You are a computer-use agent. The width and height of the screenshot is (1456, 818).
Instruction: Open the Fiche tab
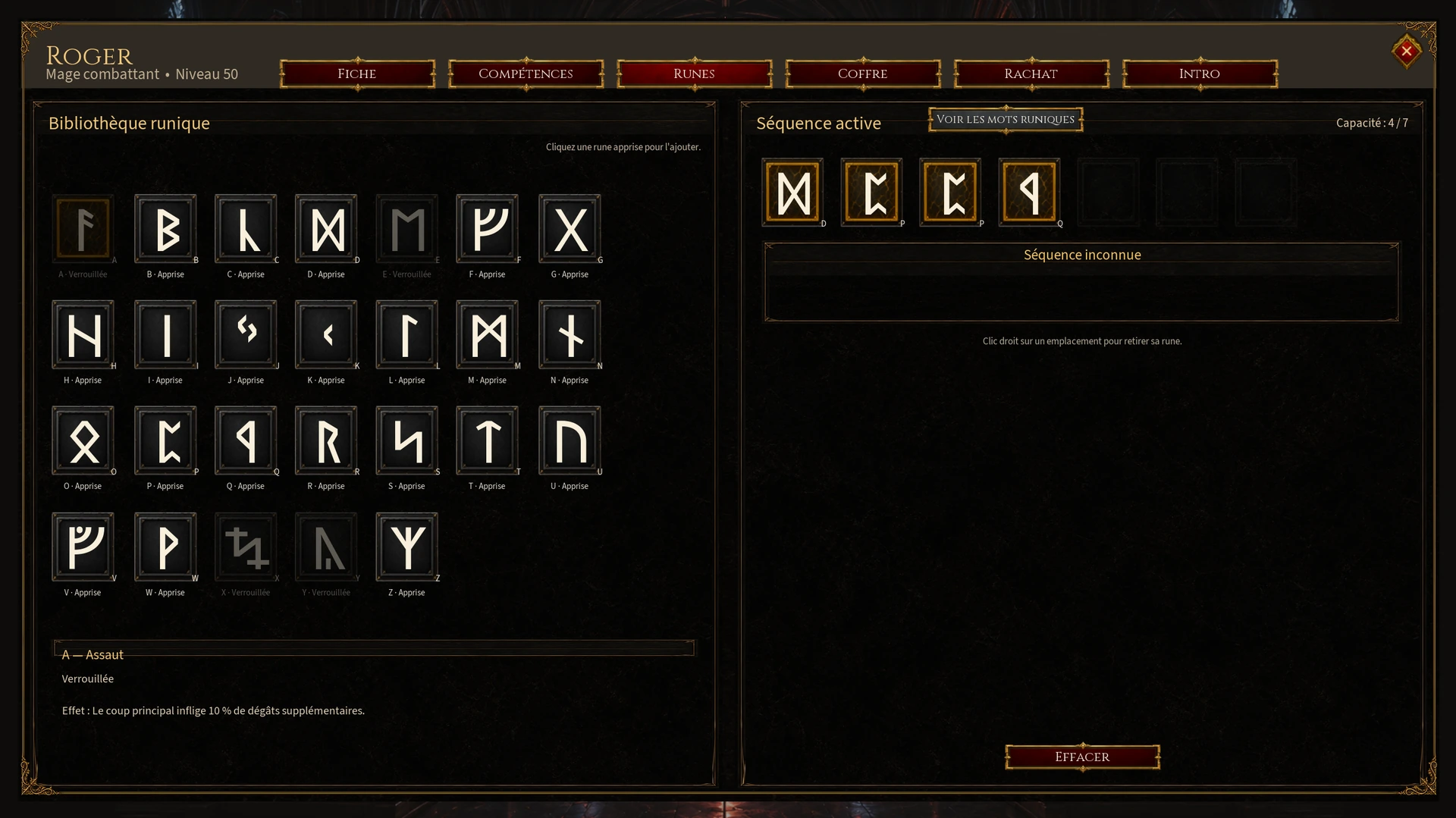(x=357, y=74)
